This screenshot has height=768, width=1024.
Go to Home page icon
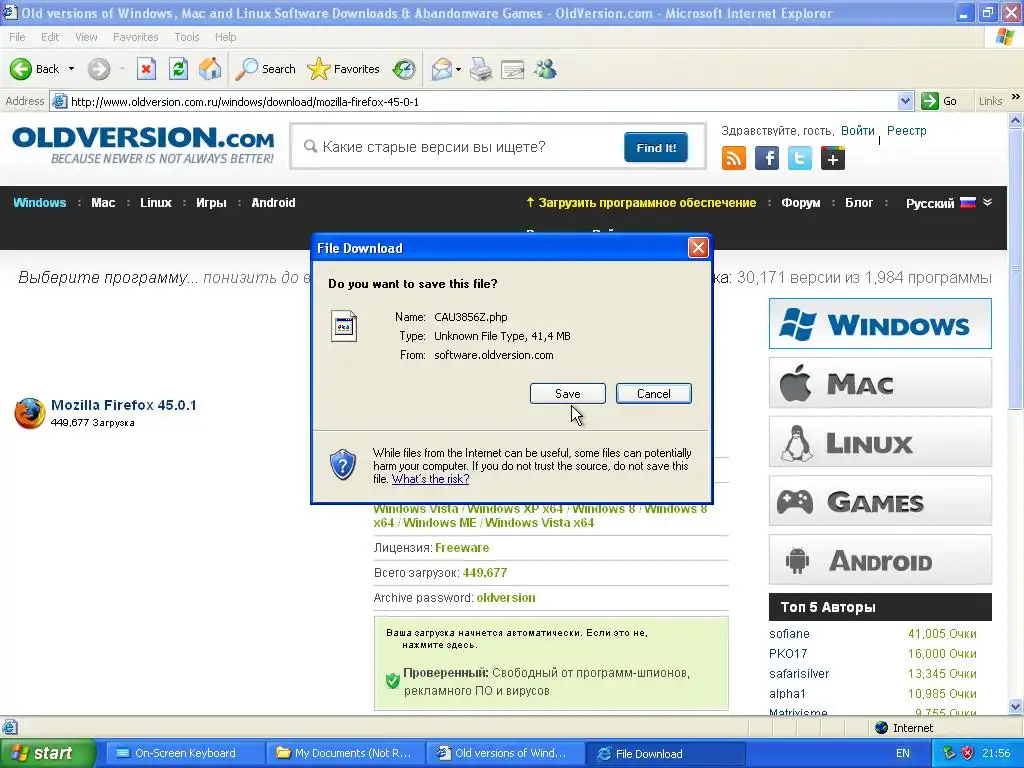point(210,69)
